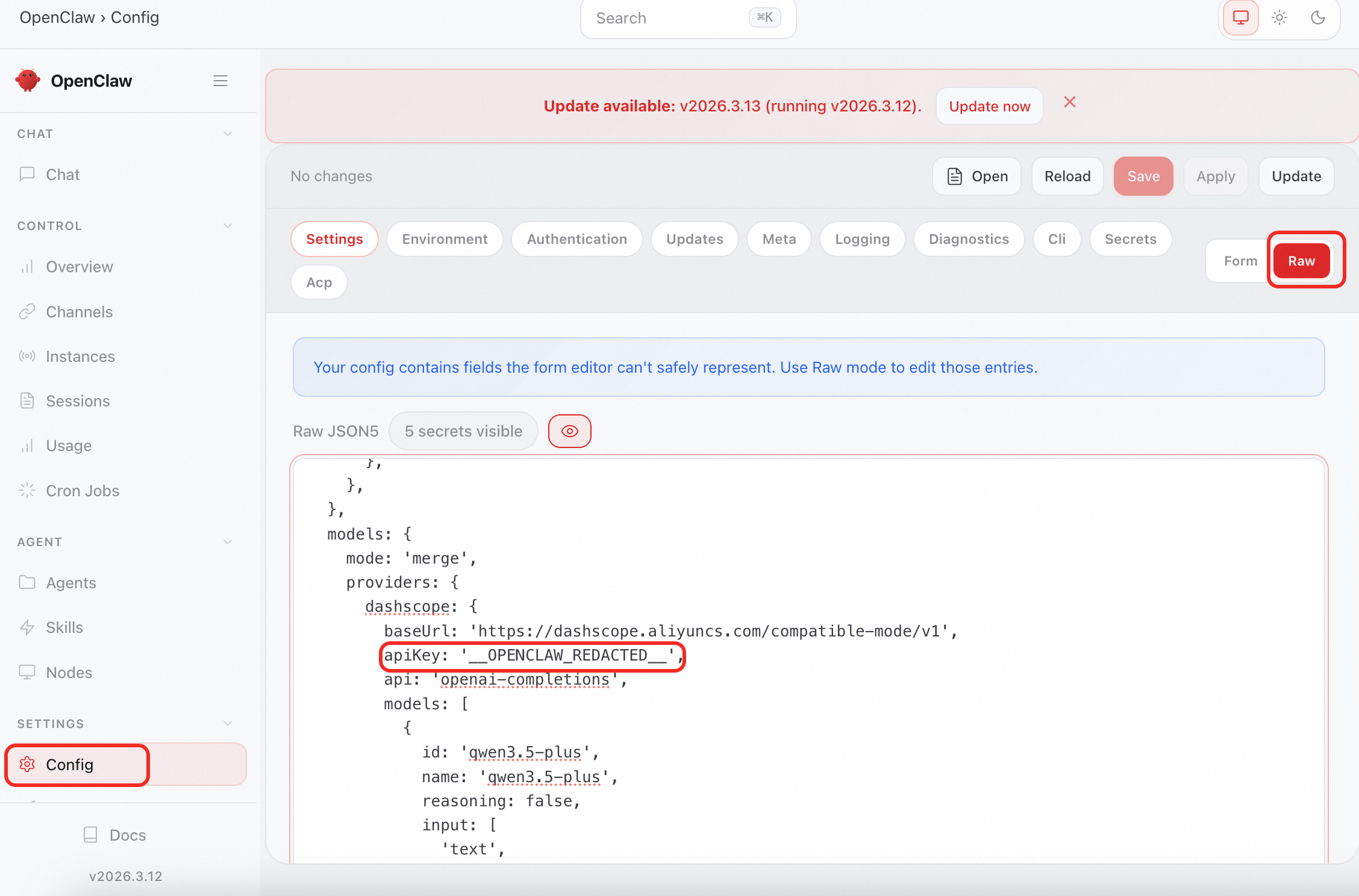Click the Sessions document icon
This screenshot has width=1359, height=896.
(x=27, y=400)
